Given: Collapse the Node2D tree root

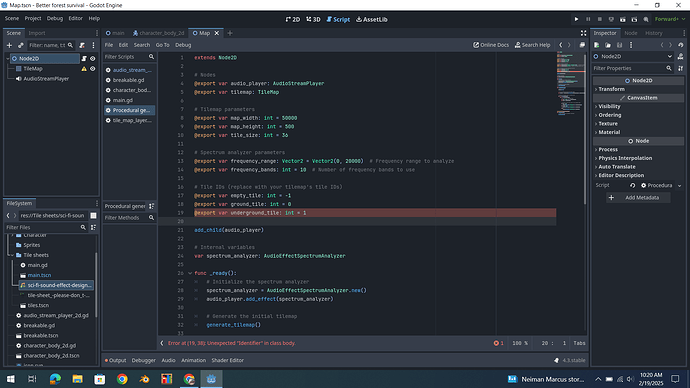Looking at the screenshot, I should [x=7, y=59].
